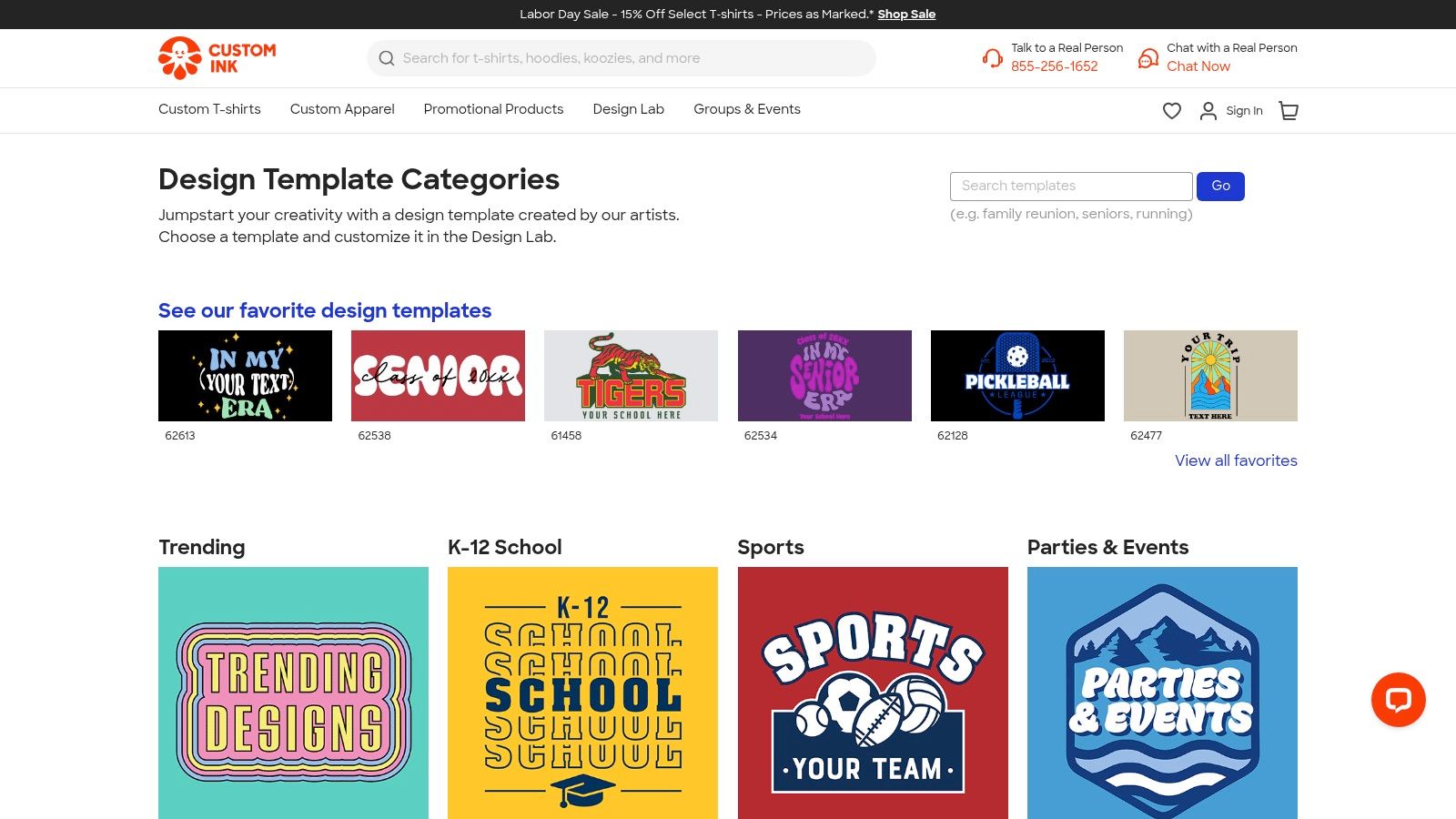Follow the Shop Sale link
Screen dimensions: 1456x819
click(906, 15)
